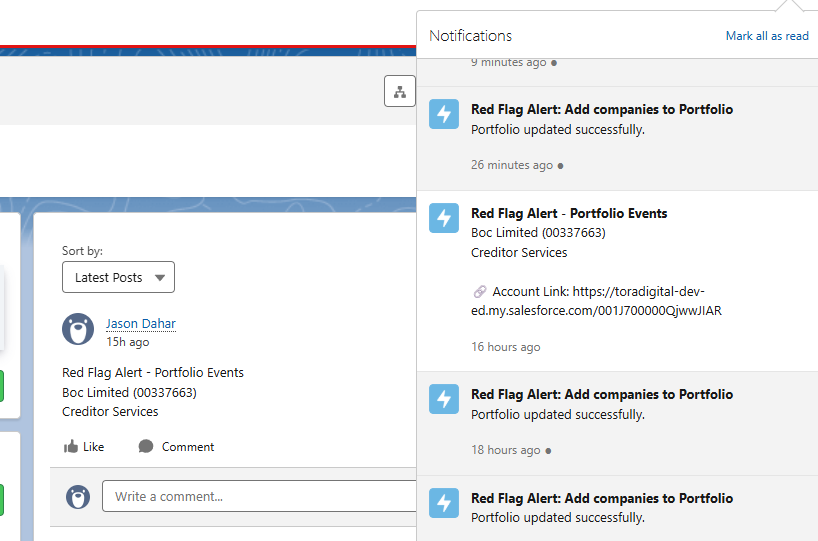This screenshot has height=541, width=818.
Task: Click lightning icon of 18 hours ago notification
Action: pyautogui.click(x=444, y=399)
